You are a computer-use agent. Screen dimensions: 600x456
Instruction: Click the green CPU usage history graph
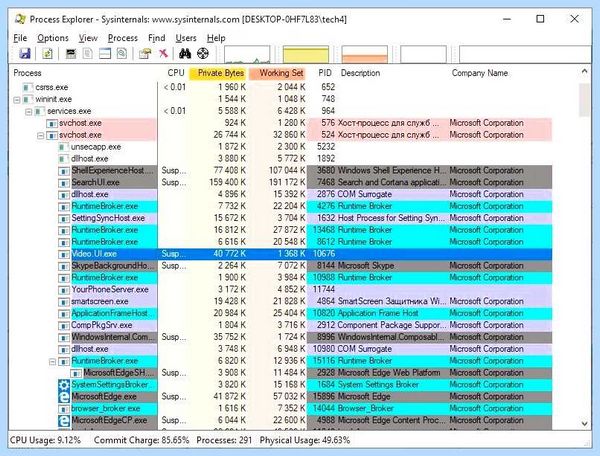click(x=247, y=54)
